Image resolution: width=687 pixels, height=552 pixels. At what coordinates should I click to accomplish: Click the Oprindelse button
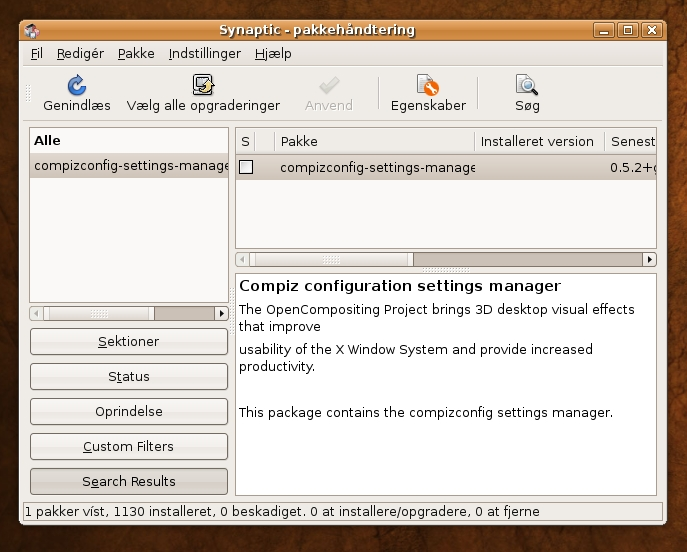(x=129, y=412)
